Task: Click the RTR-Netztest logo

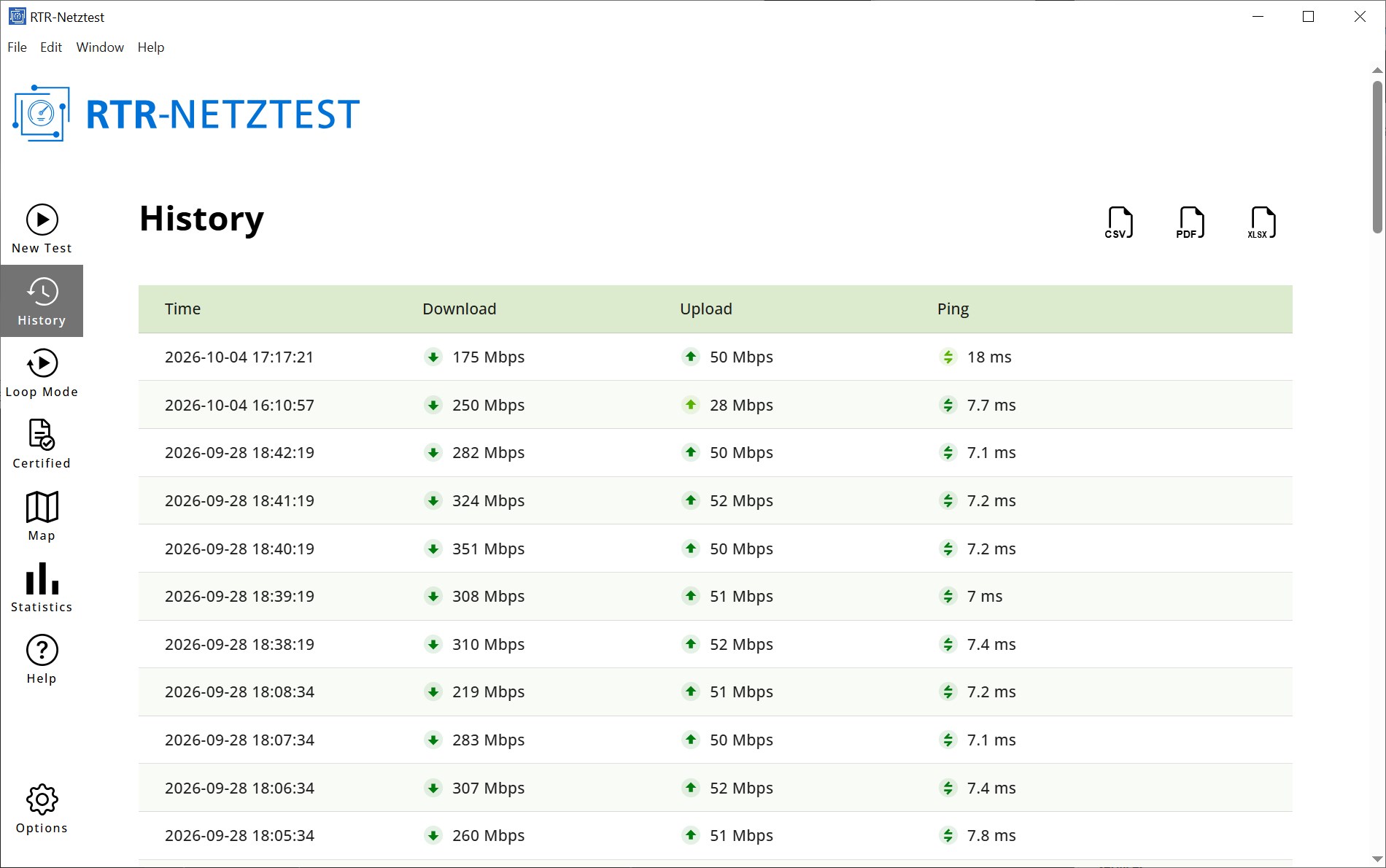Action: click(187, 114)
